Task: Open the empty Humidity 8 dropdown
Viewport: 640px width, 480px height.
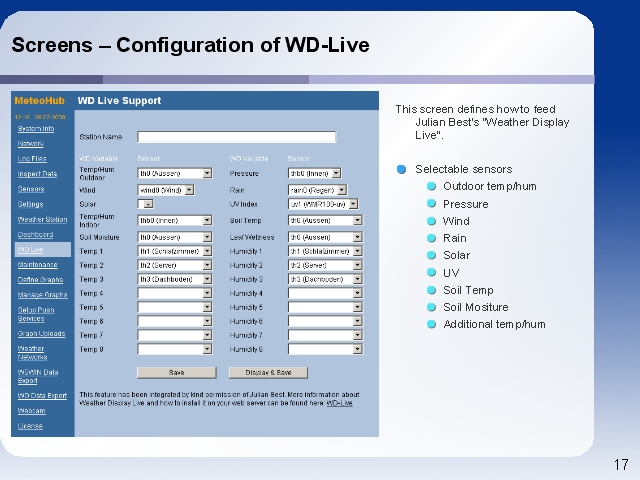Action: point(325,349)
